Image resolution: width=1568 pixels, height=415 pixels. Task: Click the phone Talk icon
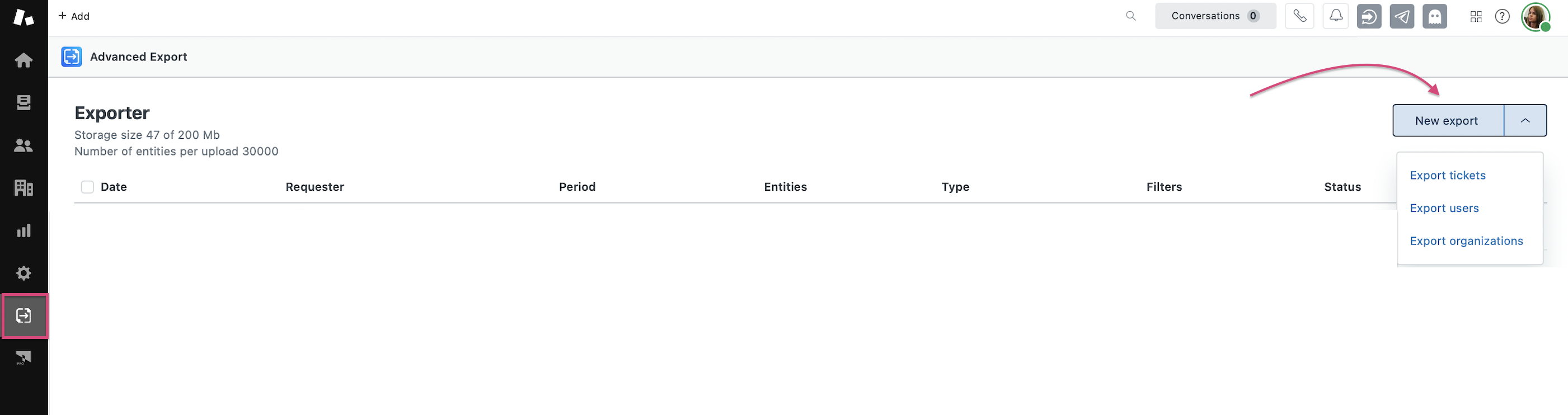(x=1299, y=16)
